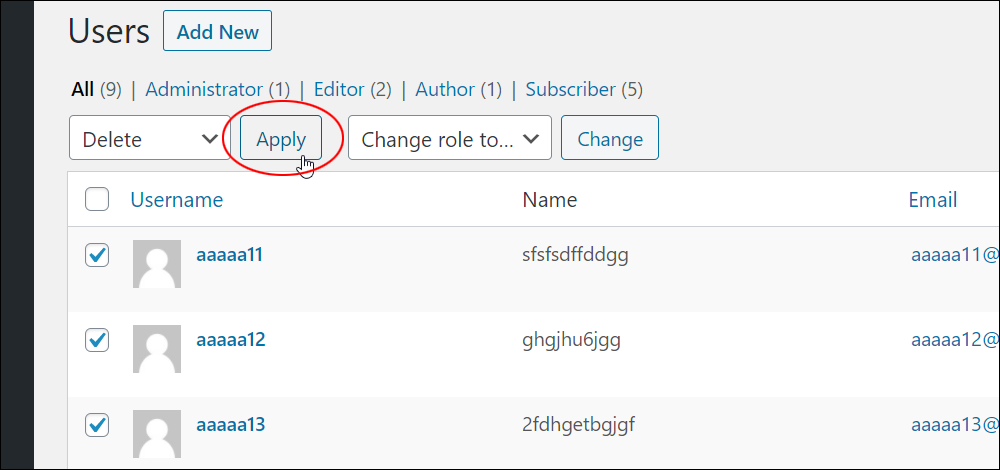Click the Change role button
The image size is (1000, 470).
click(610, 138)
